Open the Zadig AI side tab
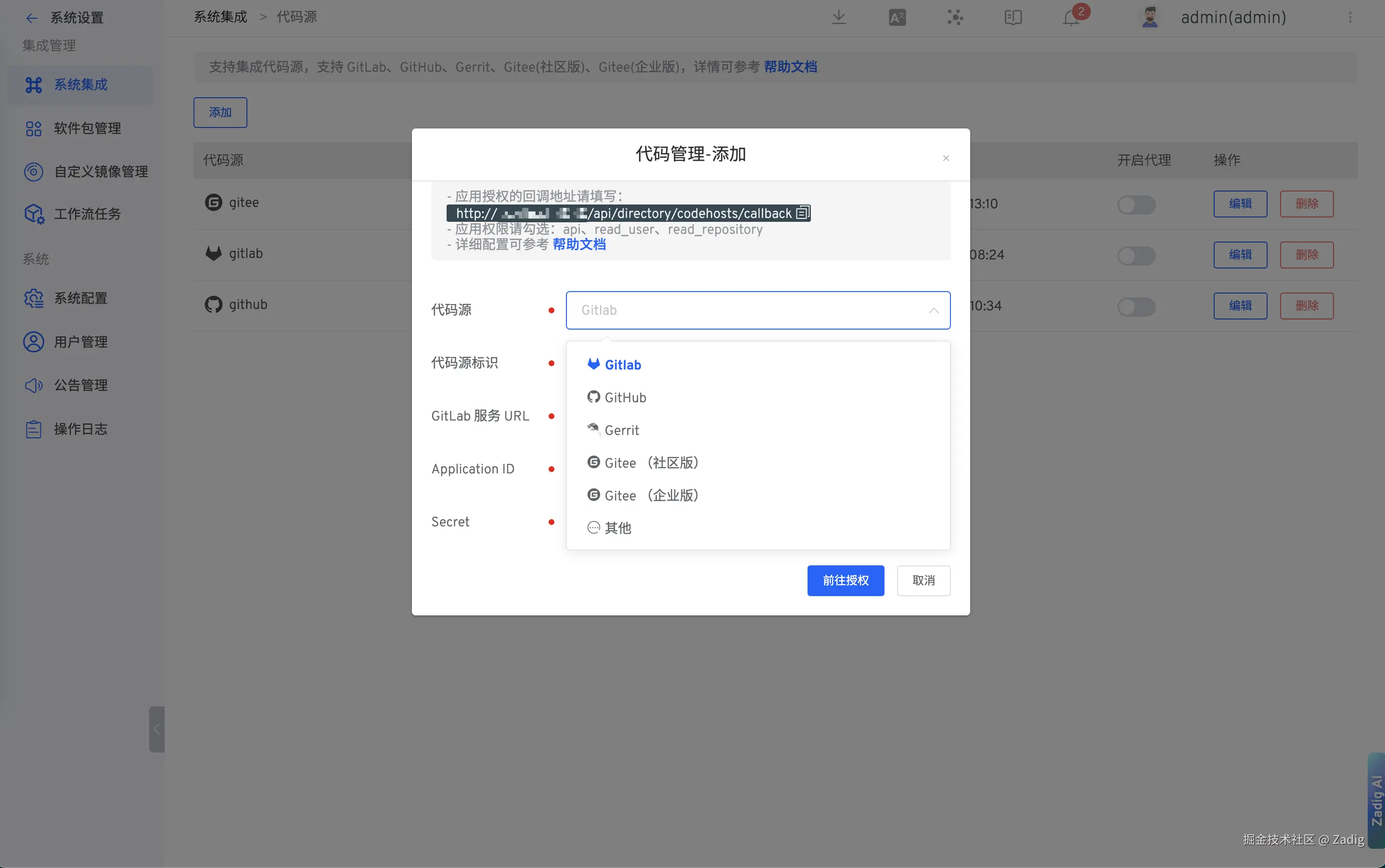The height and width of the screenshot is (868, 1385). [1376, 800]
